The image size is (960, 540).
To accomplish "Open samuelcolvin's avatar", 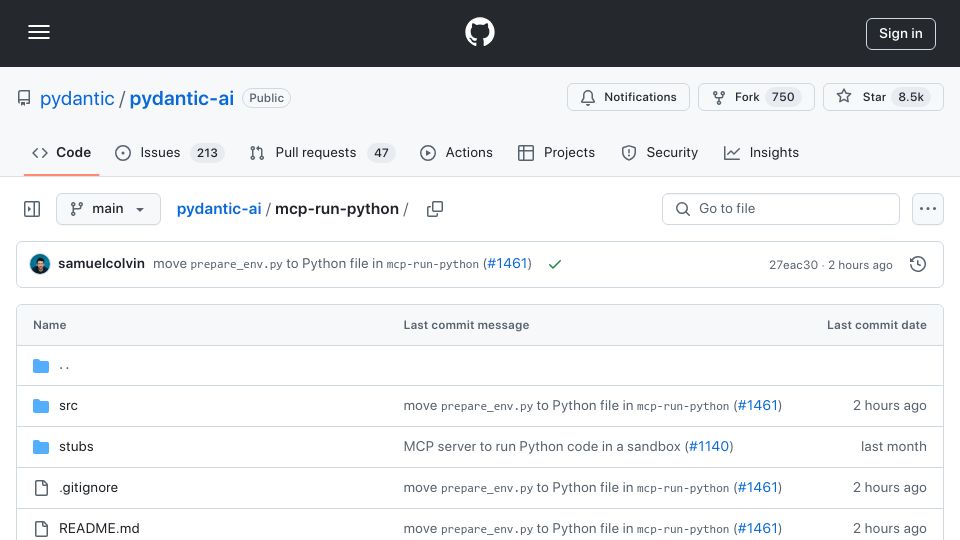I will coord(40,264).
